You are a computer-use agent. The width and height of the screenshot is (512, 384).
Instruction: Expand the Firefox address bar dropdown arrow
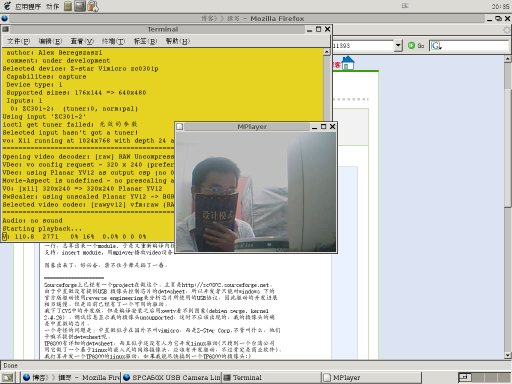pos(398,45)
